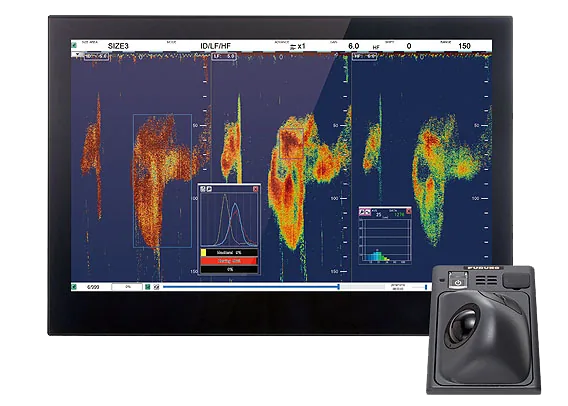Click green icon left of playback slider
The height and width of the screenshot is (406, 568).
click(x=147, y=287)
